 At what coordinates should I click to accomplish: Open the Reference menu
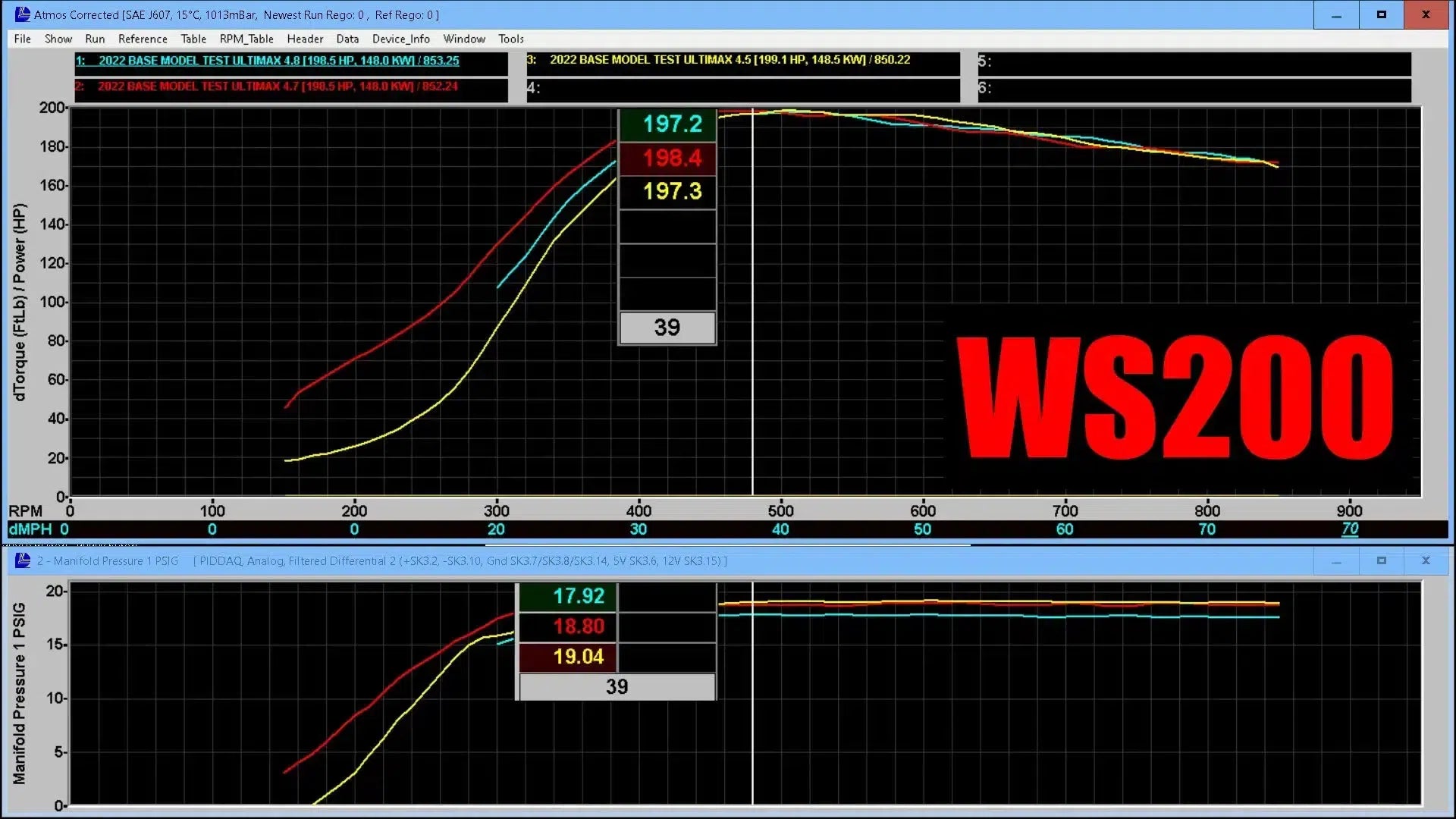(x=143, y=39)
